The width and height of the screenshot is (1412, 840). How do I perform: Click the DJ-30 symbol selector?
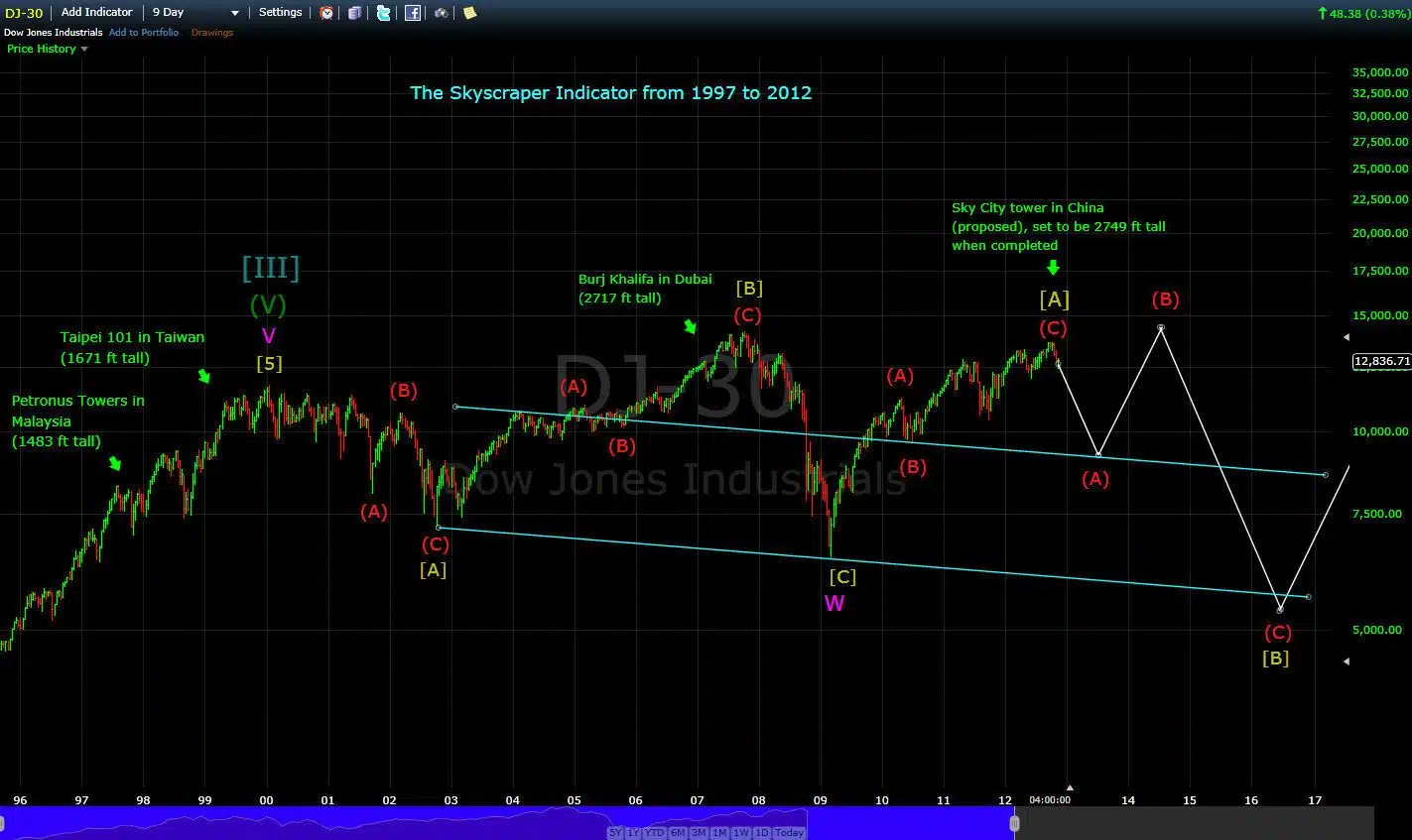click(x=24, y=13)
